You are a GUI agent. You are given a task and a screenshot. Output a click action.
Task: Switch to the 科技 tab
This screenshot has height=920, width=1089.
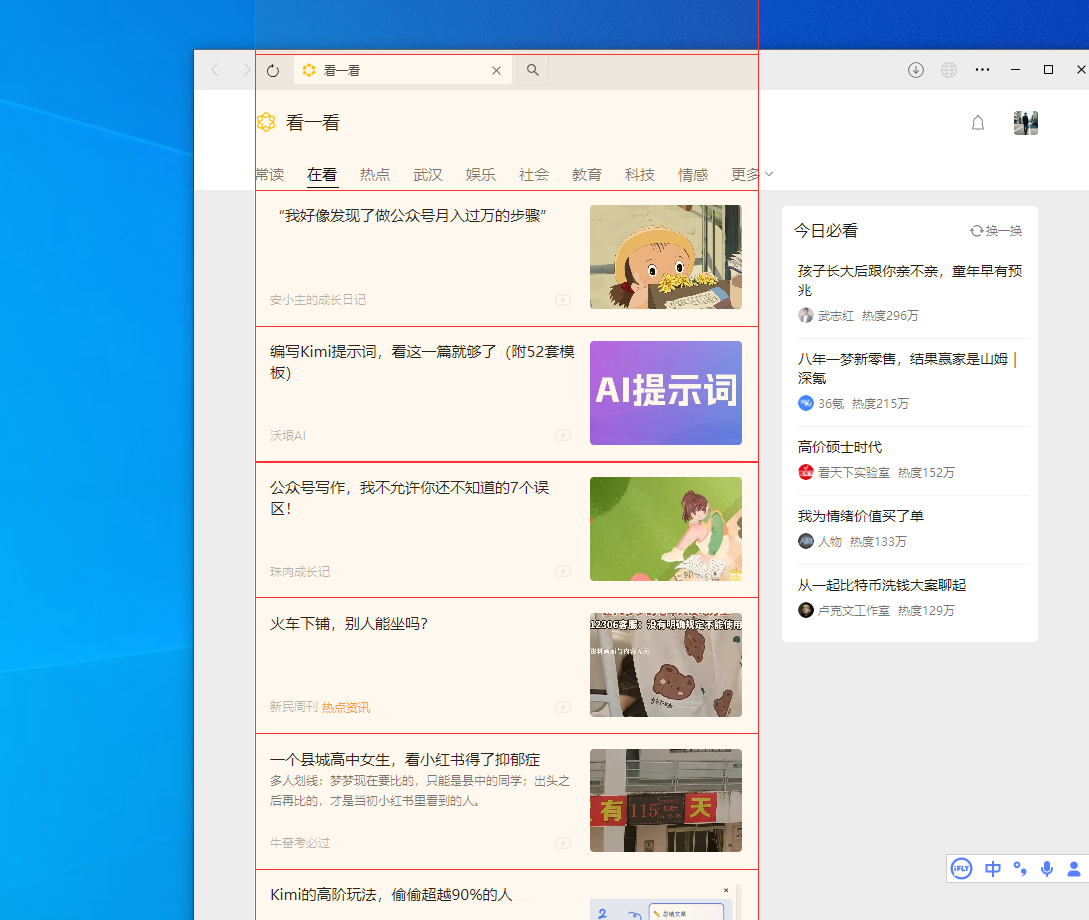(x=640, y=175)
